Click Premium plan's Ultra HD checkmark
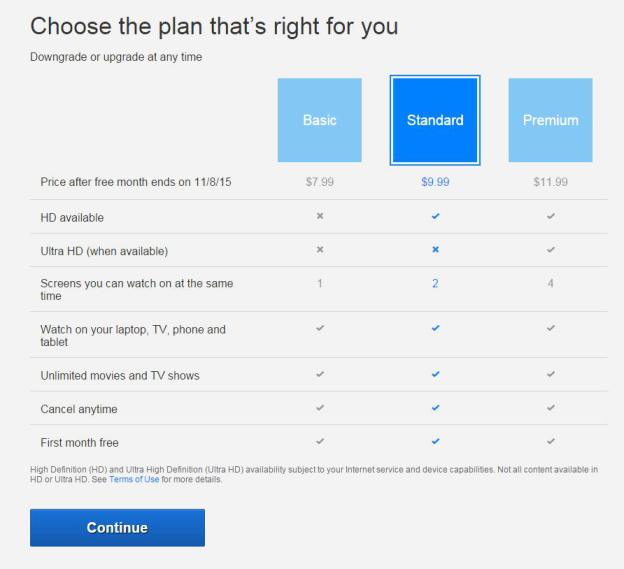Viewport: 624px width, 569px height. tap(550, 250)
